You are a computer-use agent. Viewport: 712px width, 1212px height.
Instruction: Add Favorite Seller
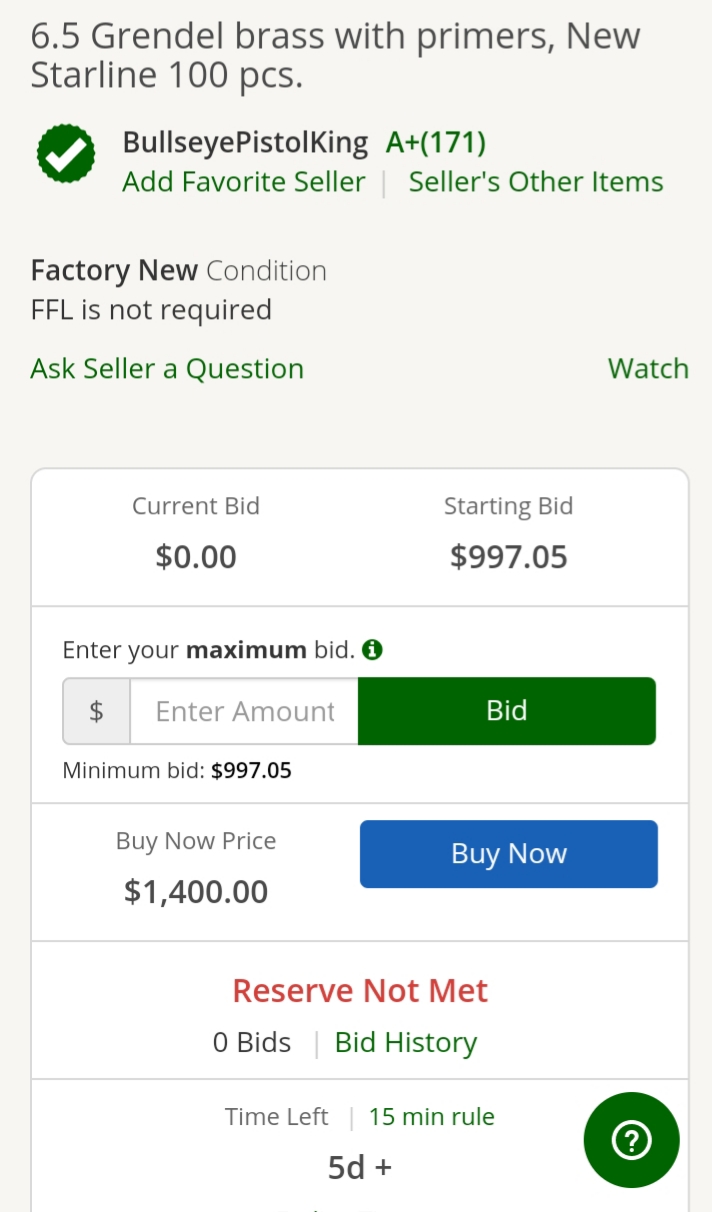point(244,182)
